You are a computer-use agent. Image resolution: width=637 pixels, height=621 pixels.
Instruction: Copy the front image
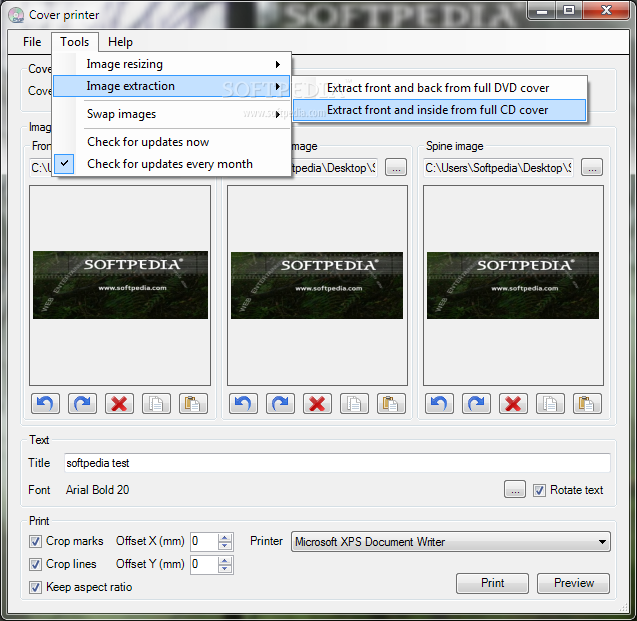click(156, 403)
